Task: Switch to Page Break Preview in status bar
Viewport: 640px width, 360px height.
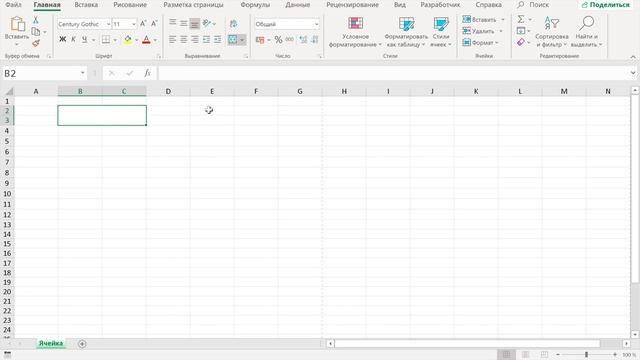Action: coord(544,354)
